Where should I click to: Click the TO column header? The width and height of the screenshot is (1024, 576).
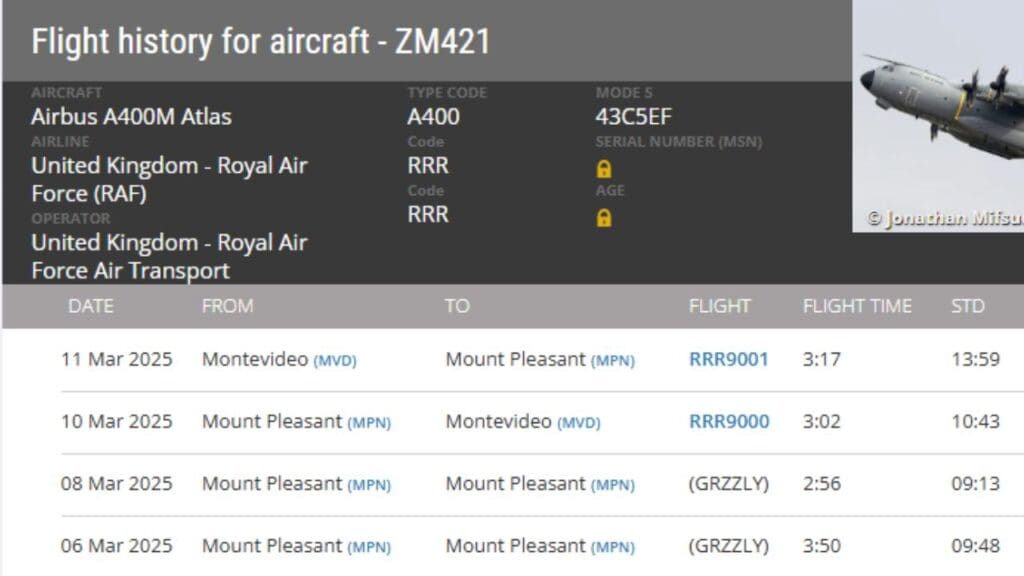[x=457, y=306]
